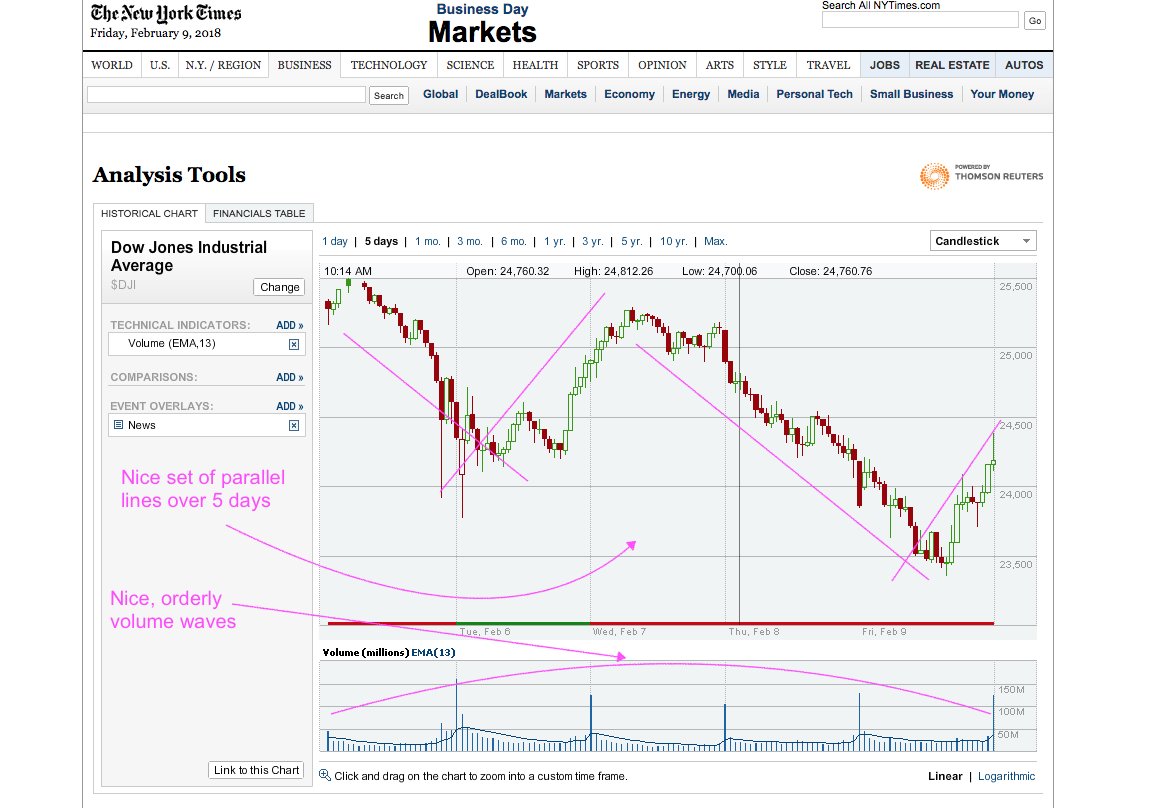Click the Thomson Reuters logo

(x=981, y=176)
